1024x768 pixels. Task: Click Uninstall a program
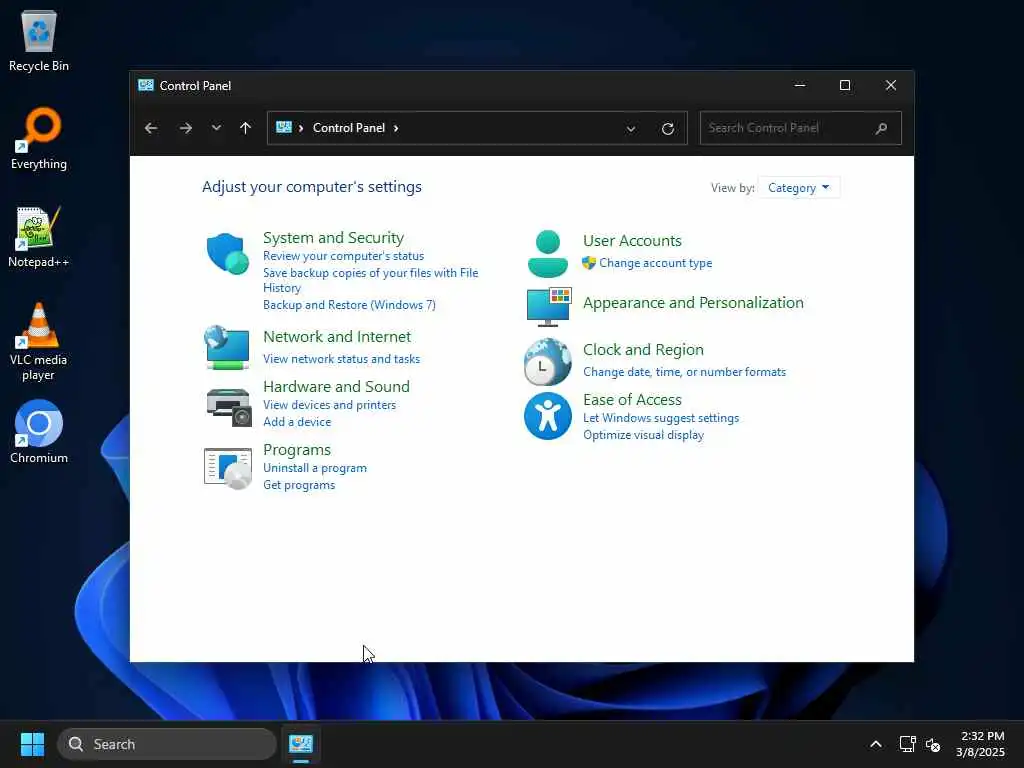(315, 468)
